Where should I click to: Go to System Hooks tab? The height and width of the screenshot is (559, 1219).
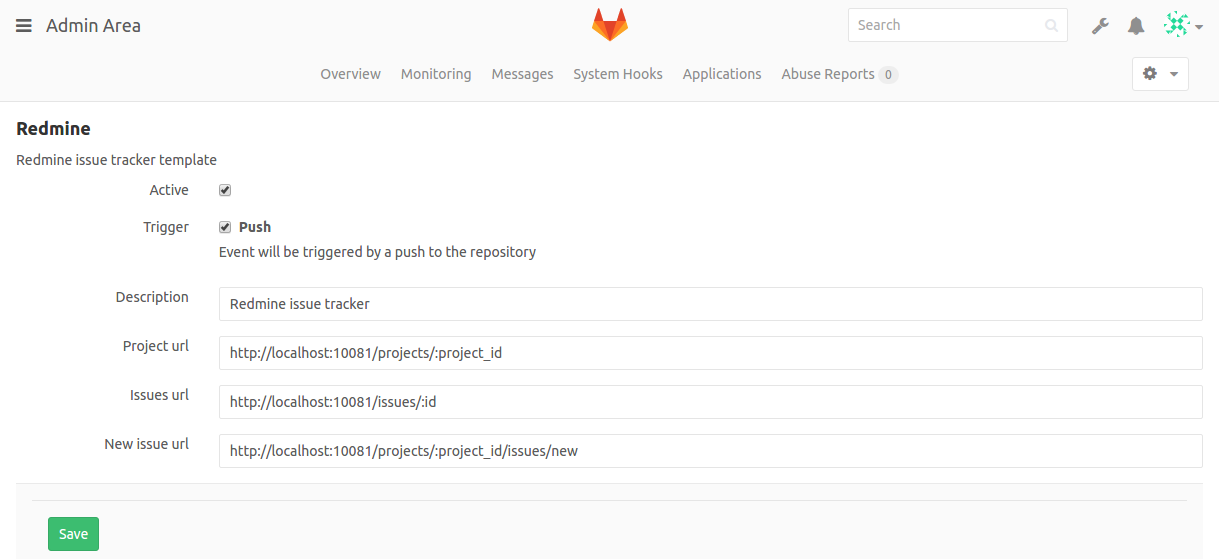pos(618,74)
